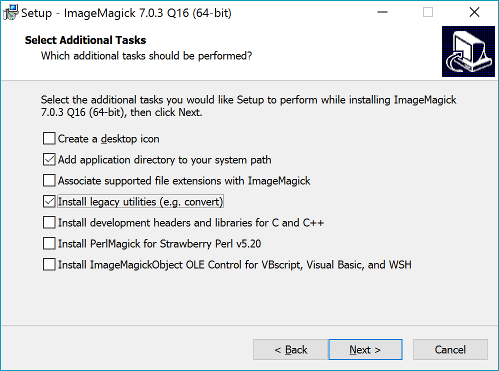The image size is (499, 371).
Task: Click the instruction paragraph about additional tasks
Action: coord(248,106)
